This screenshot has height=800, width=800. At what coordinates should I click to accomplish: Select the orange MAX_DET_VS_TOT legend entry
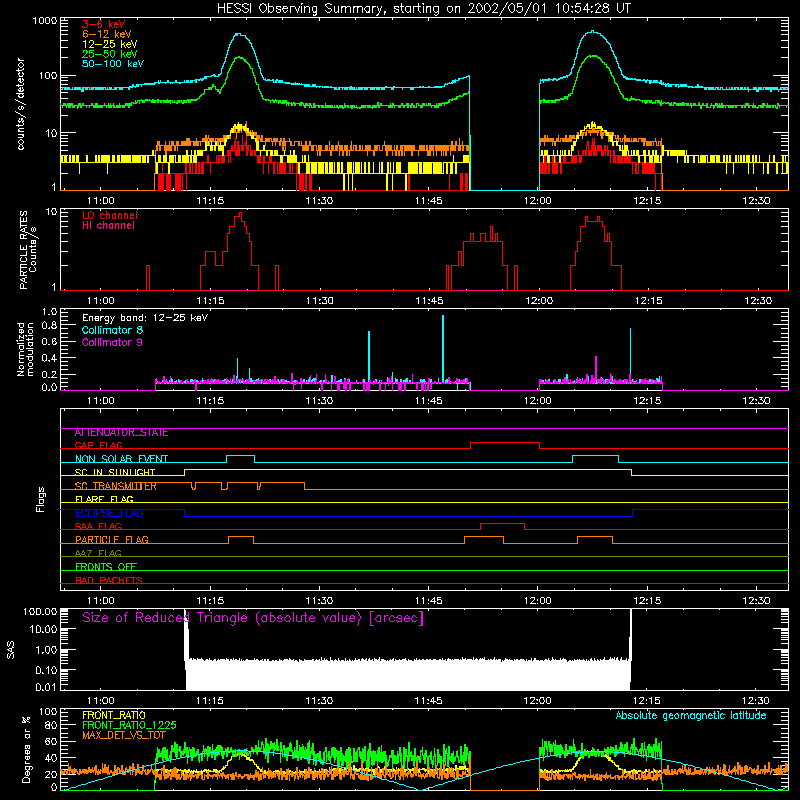pos(124,735)
